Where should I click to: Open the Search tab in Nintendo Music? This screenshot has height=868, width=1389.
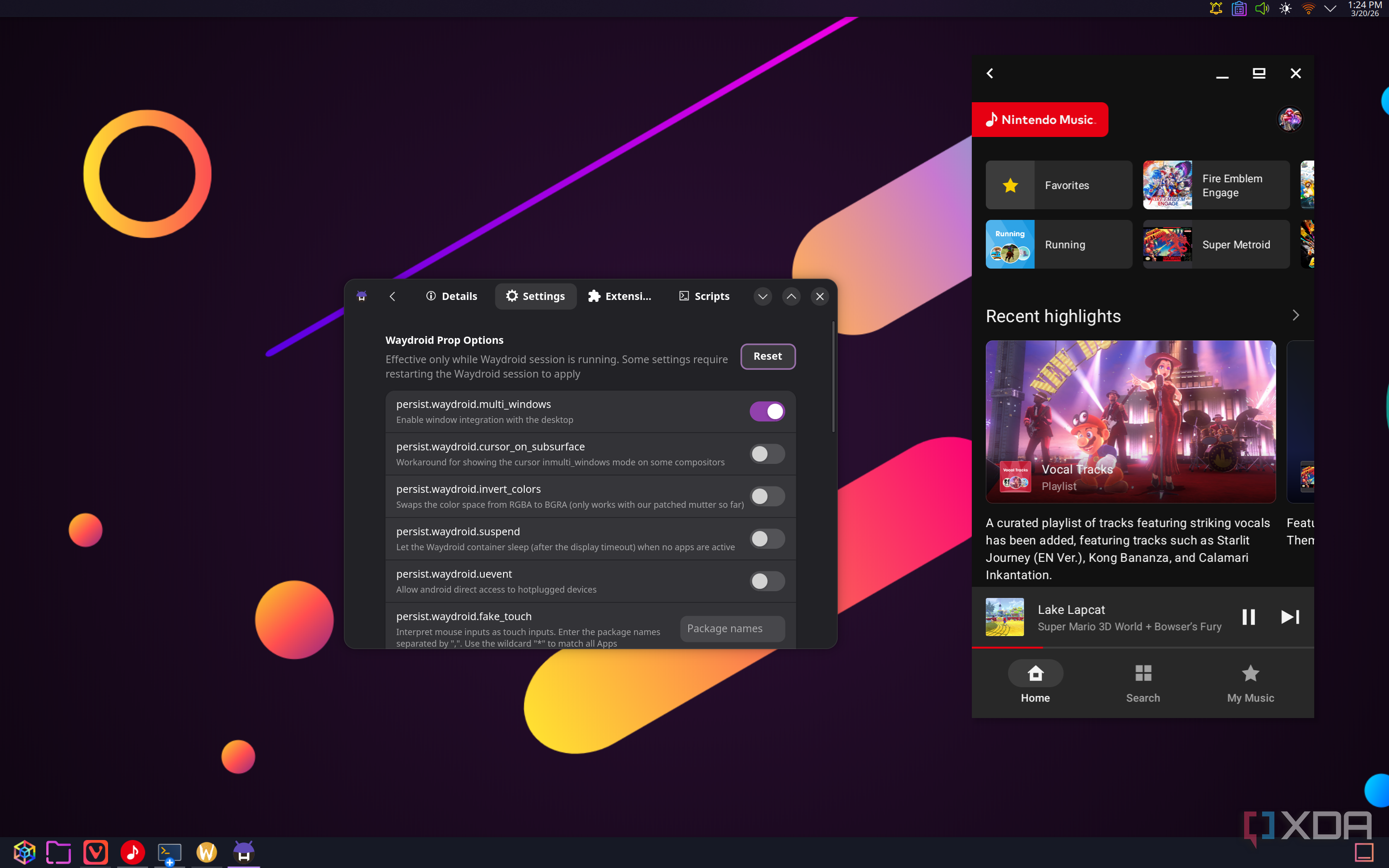click(x=1143, y=682)
